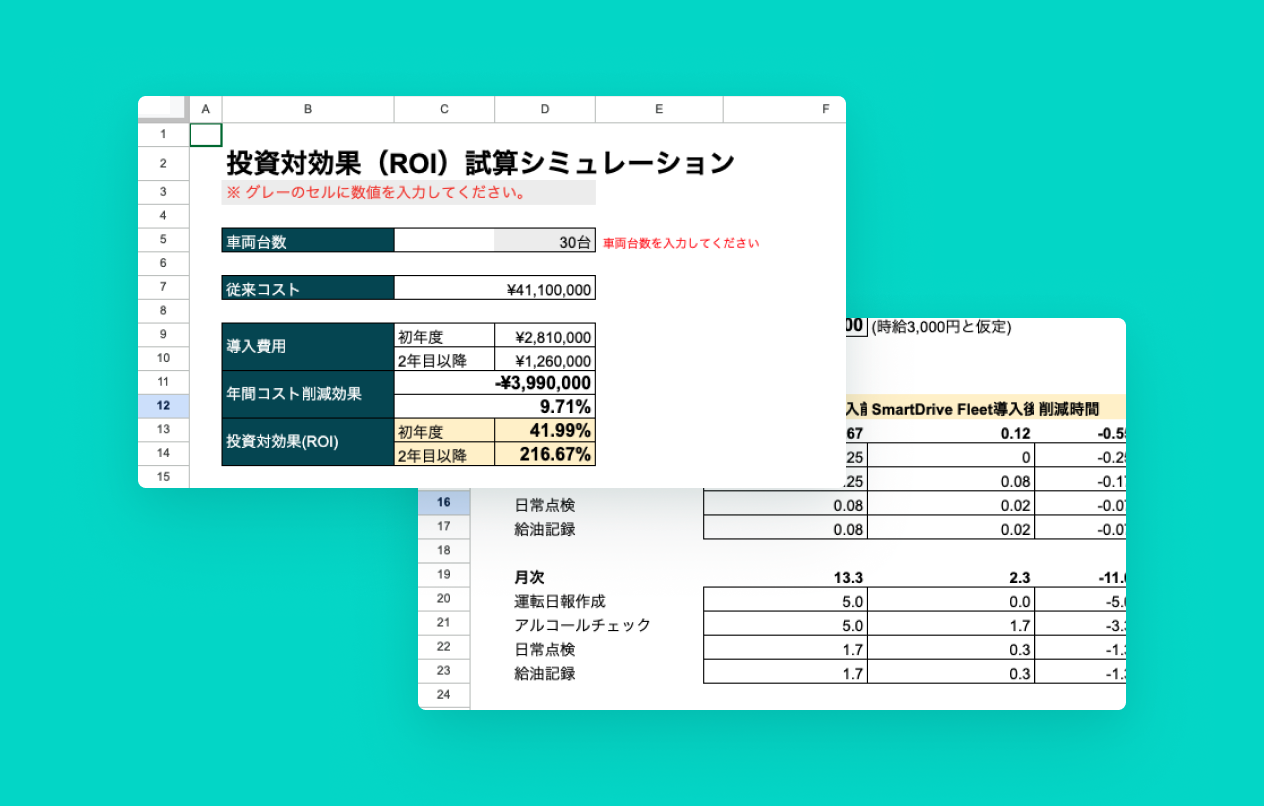
Task: Select row 5 header in front spreadsheet
Action: point(163,239)
